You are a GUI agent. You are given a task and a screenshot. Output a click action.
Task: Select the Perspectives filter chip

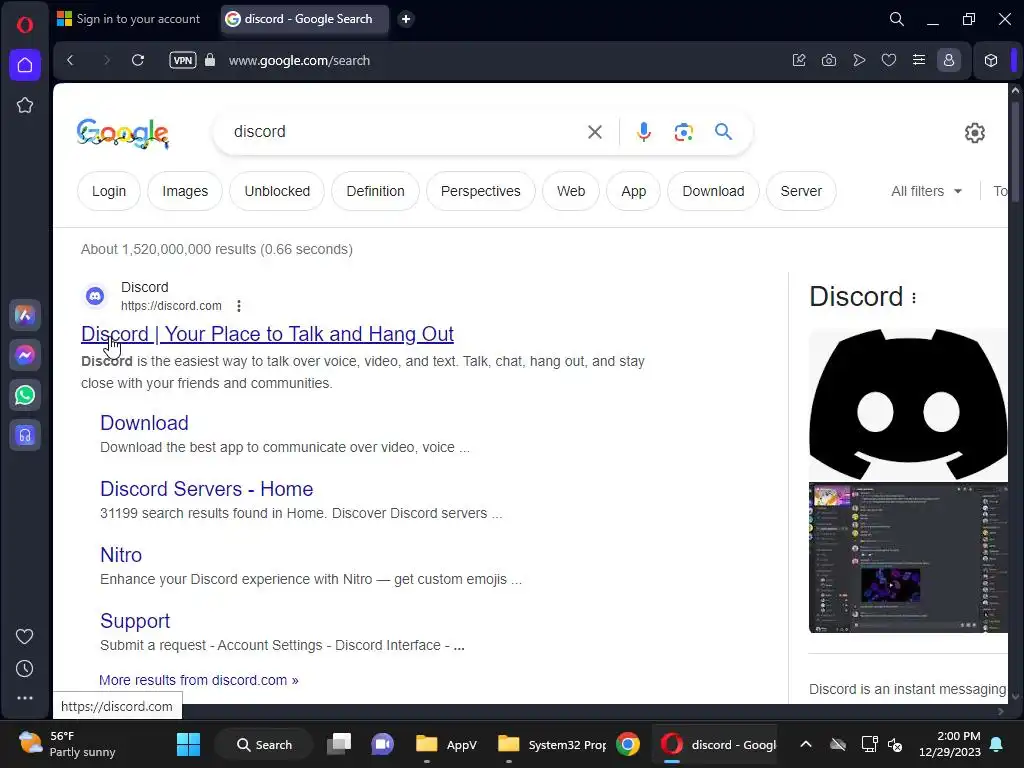click(x=481, y=191)
